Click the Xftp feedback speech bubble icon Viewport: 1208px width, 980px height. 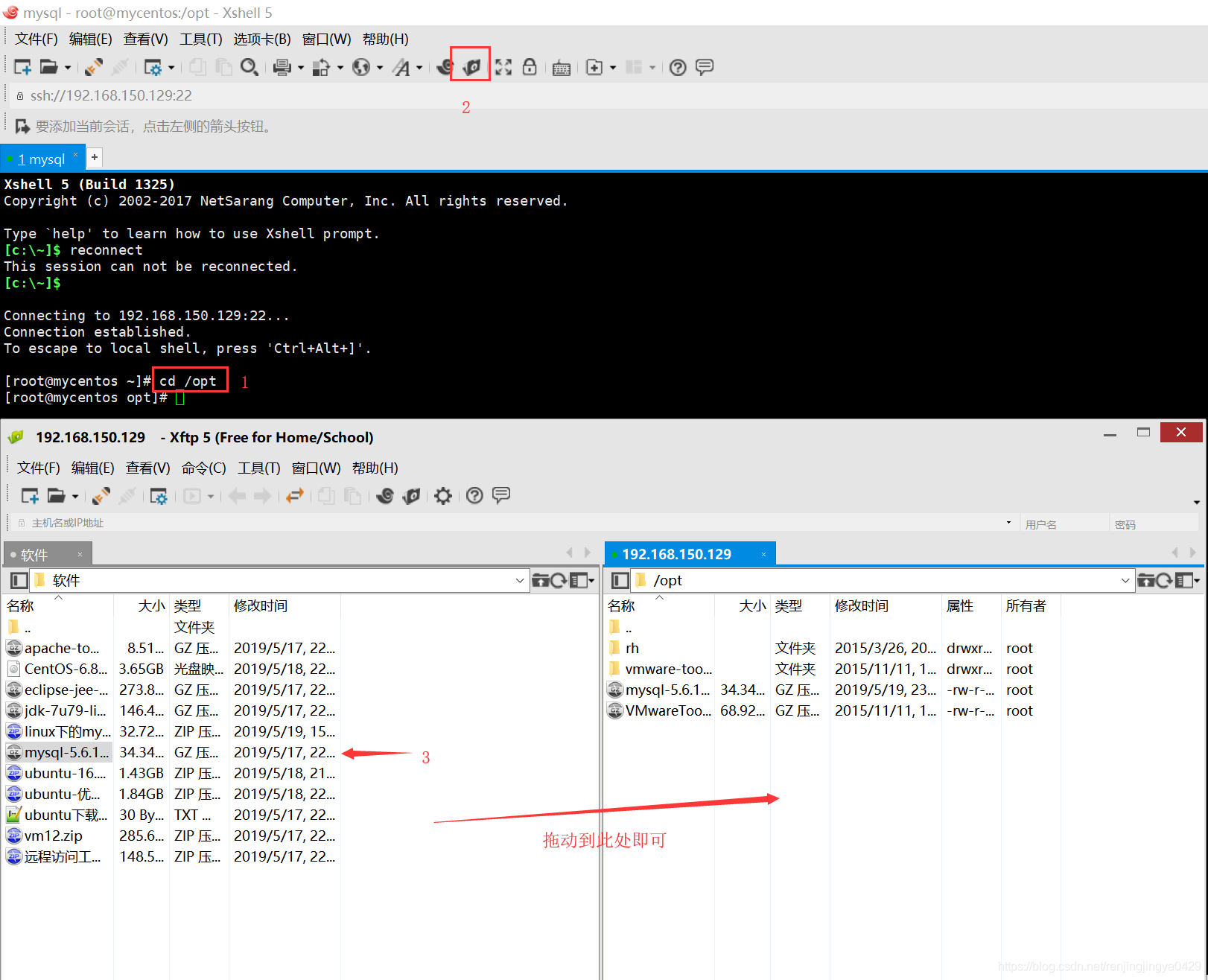[501, 495]
